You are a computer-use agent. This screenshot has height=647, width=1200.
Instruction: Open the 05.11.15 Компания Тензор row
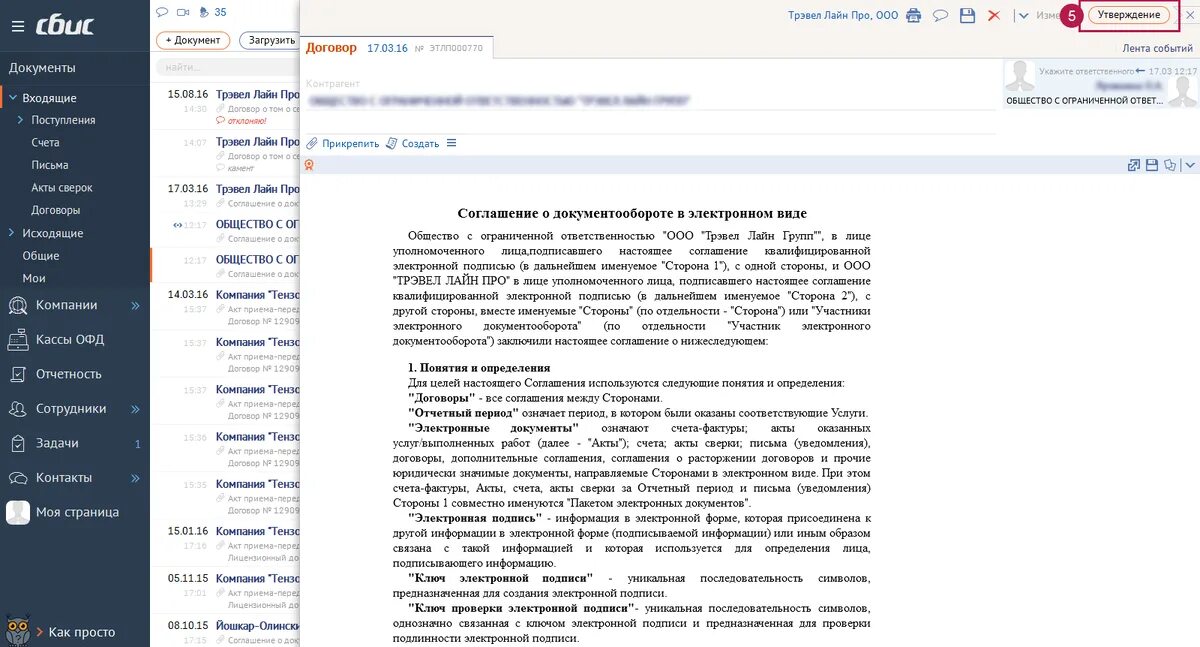(x=227, y=591)
